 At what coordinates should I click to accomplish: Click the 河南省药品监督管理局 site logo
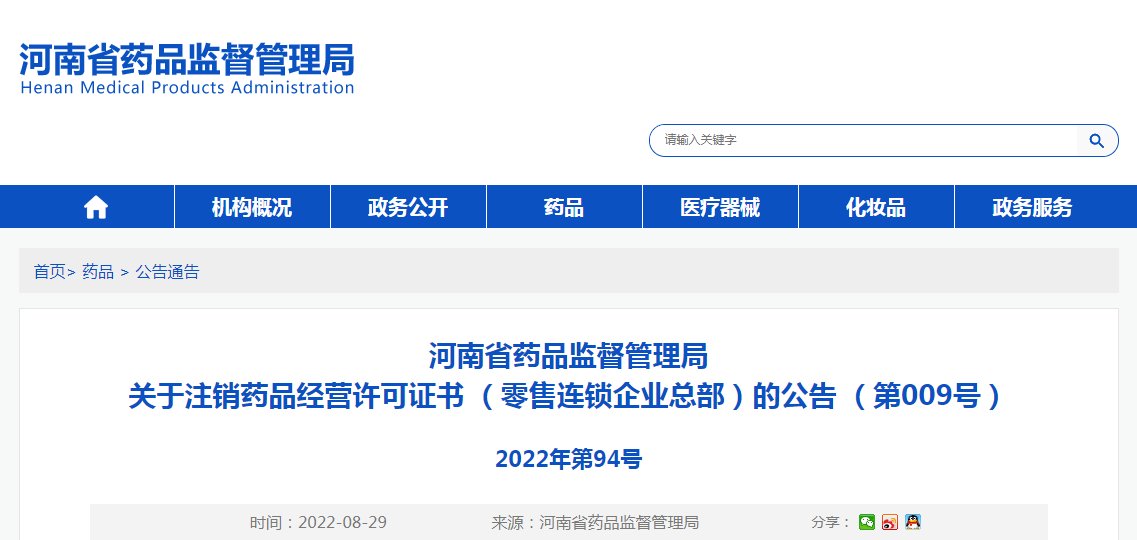click(187, 60)
